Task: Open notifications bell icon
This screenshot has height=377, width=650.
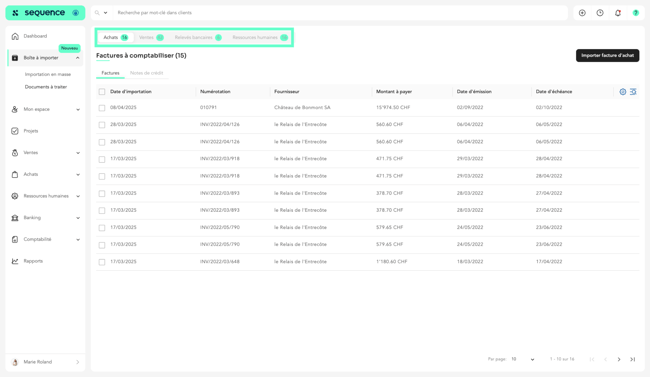Action: 618,13
